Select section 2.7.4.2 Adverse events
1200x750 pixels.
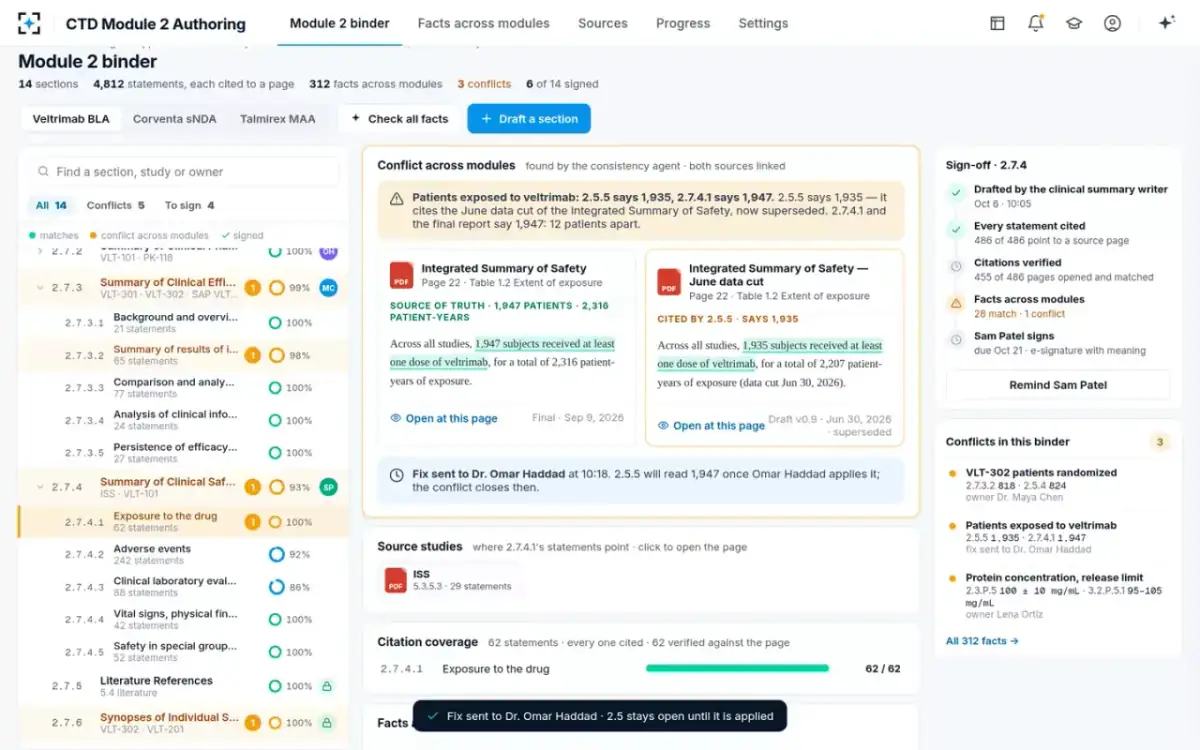(x=183, y=554)
